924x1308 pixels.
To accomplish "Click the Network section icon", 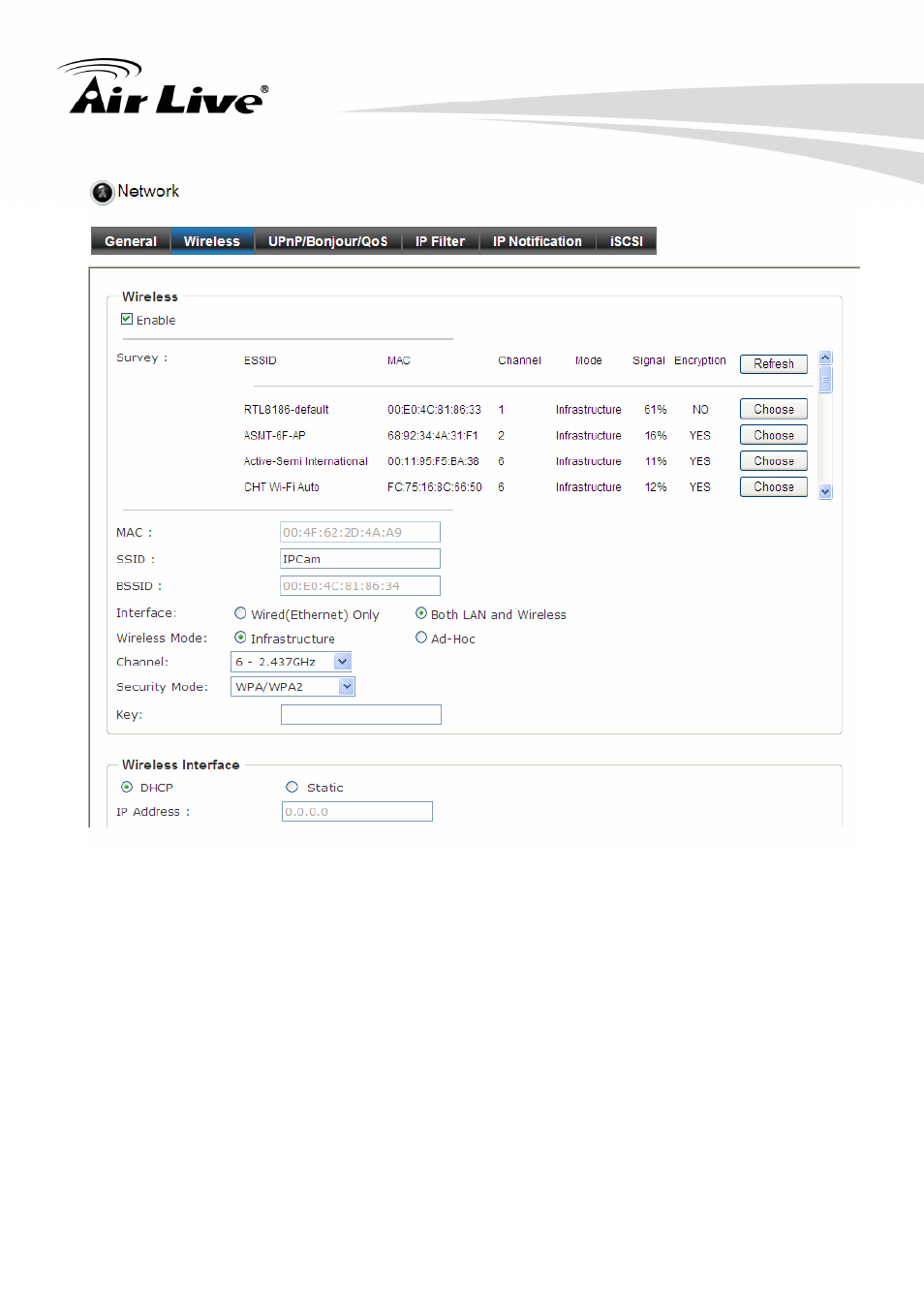I will [x=102, y=192].
